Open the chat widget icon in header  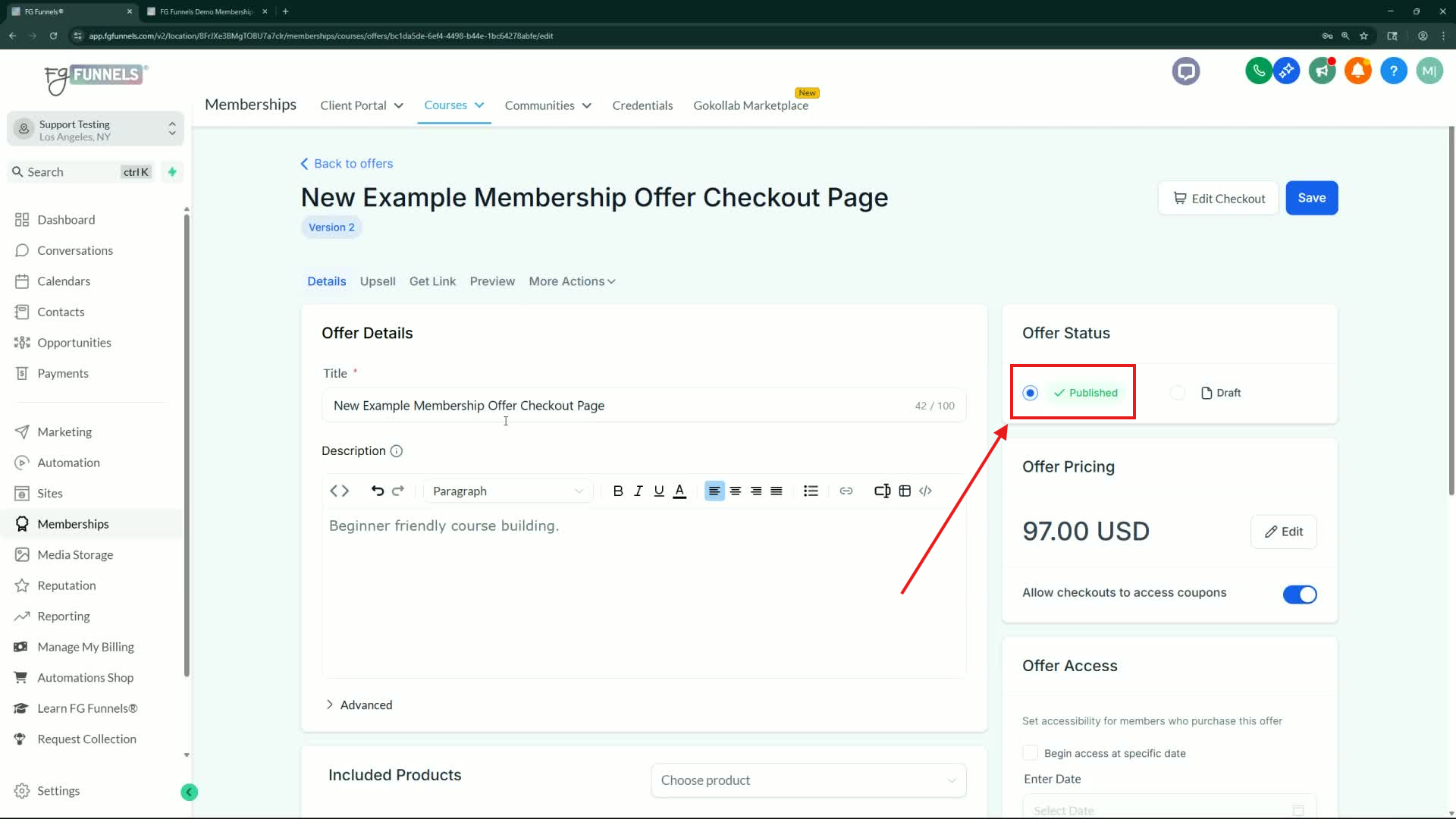[x=1185, y=71]
